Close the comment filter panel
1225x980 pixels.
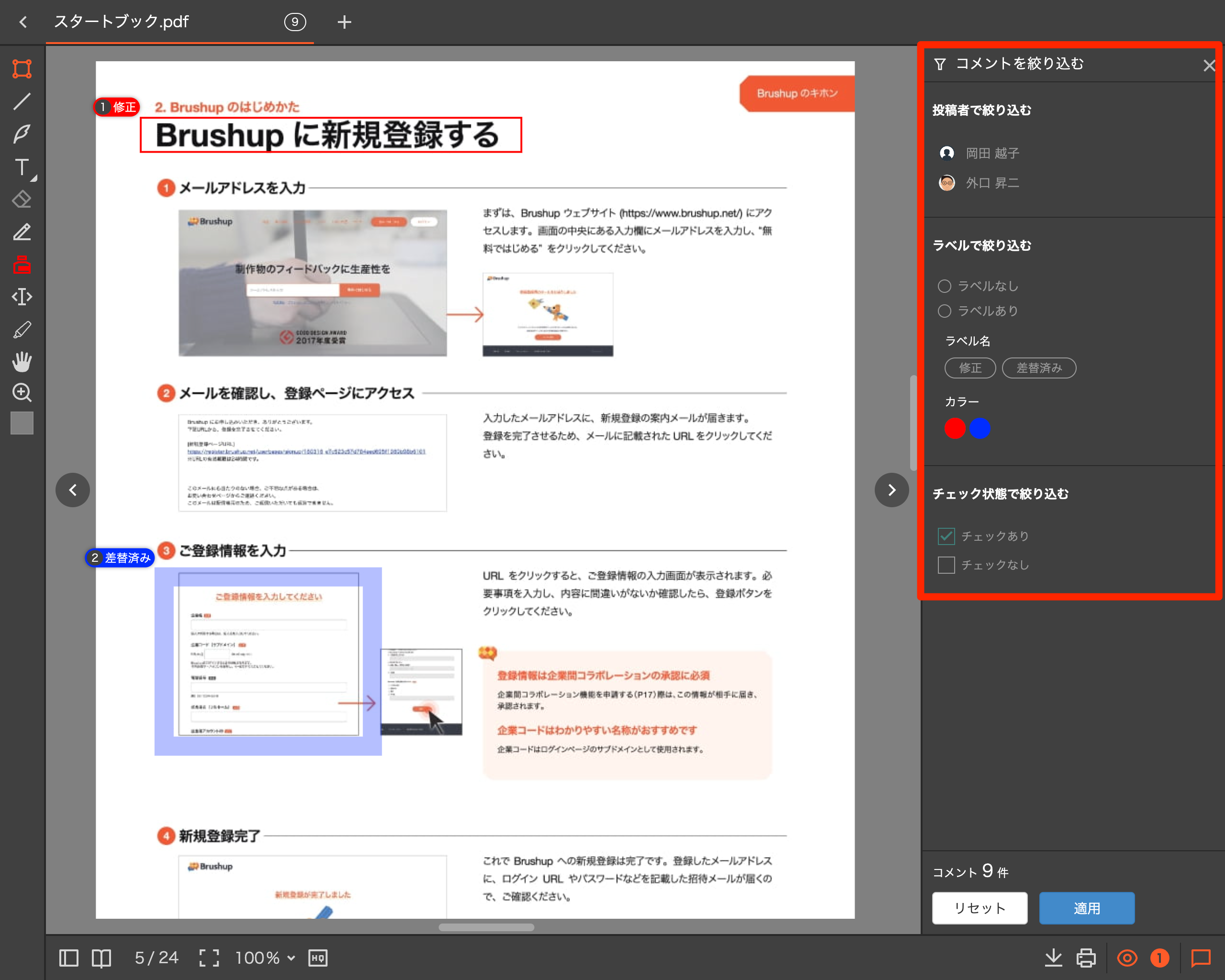click(x=1209, y=66)
